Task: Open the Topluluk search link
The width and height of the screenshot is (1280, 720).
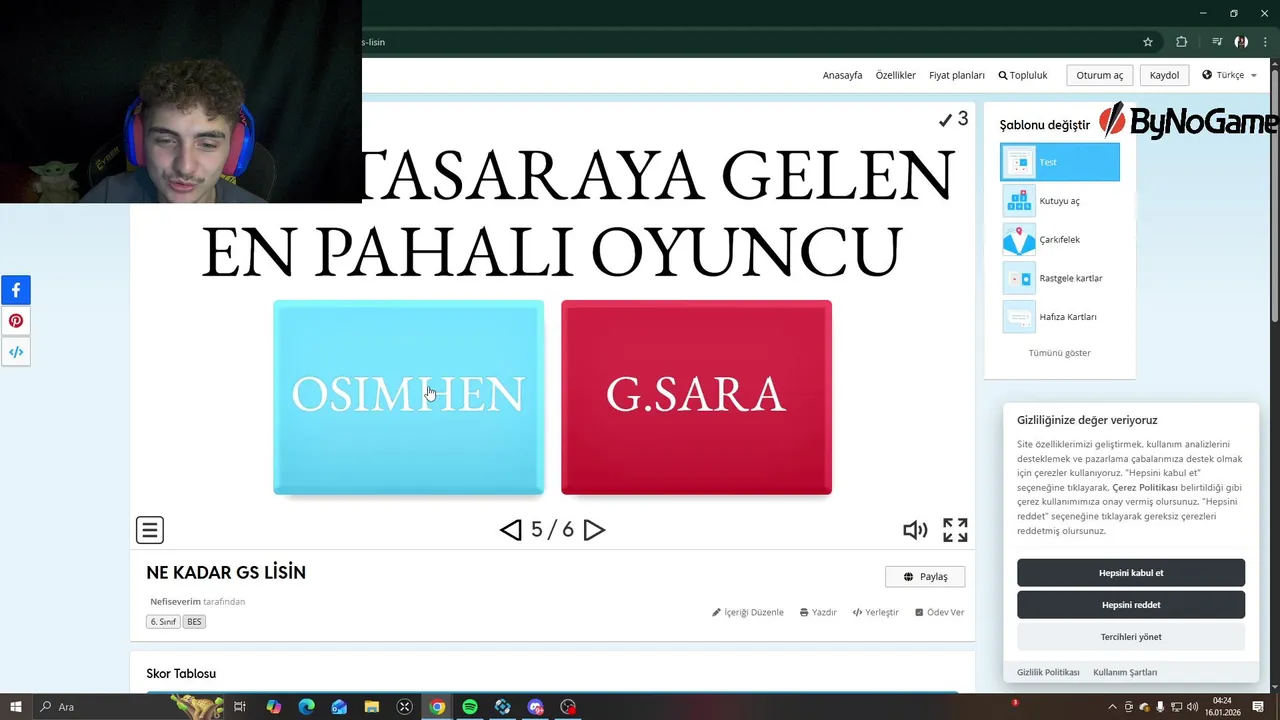Action: point(1023,75)
